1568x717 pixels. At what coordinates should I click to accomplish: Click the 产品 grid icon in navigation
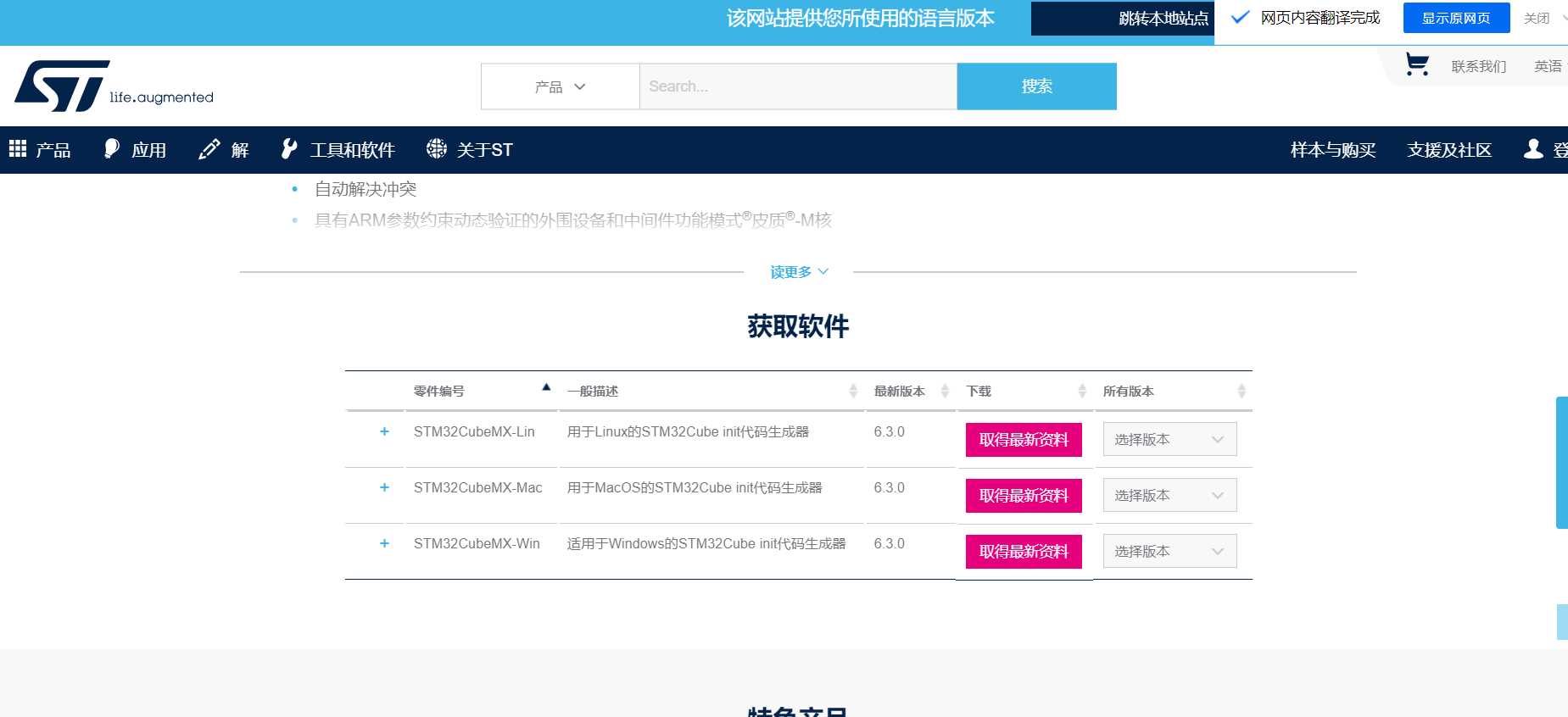point(18,149)
